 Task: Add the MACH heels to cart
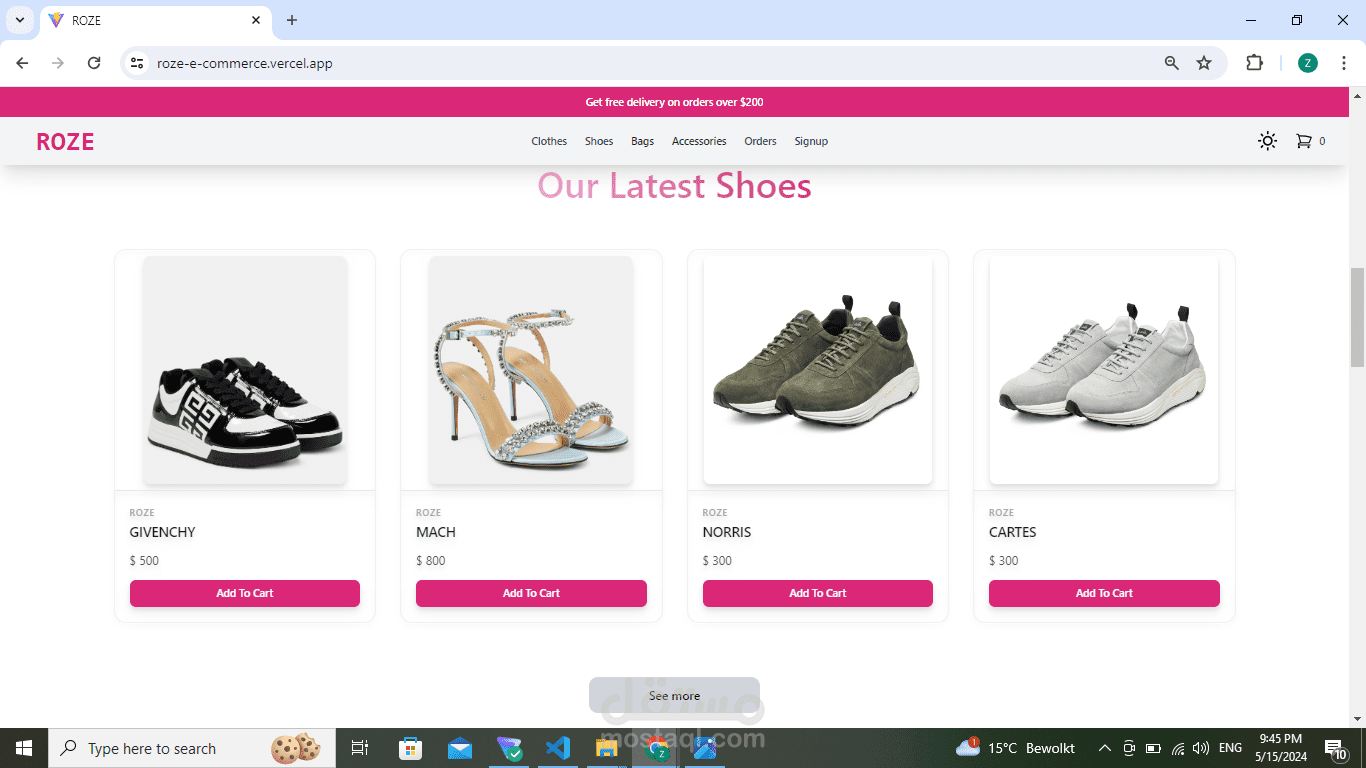coord(531,593)
